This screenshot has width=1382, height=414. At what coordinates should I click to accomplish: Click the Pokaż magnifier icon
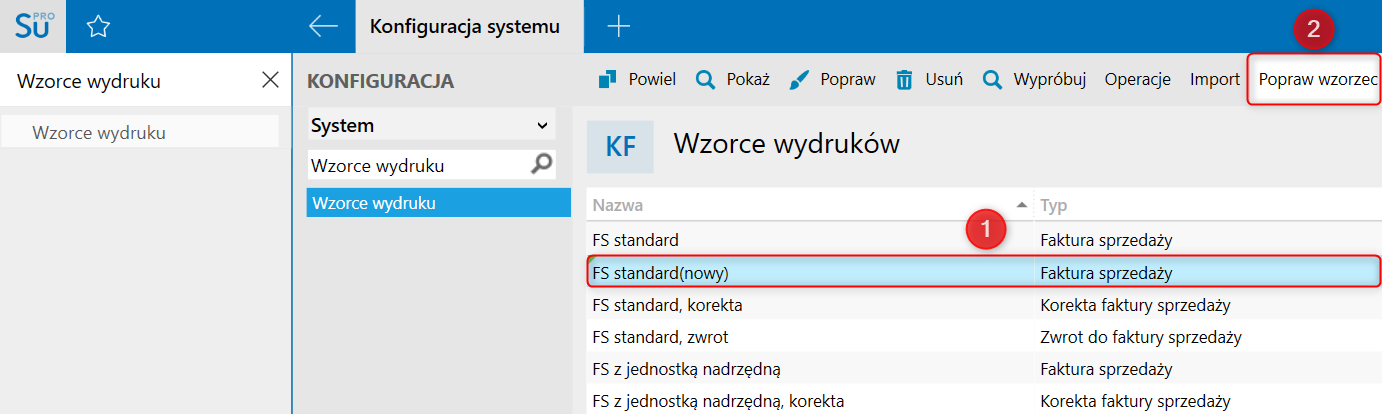(x=705, y=80)
